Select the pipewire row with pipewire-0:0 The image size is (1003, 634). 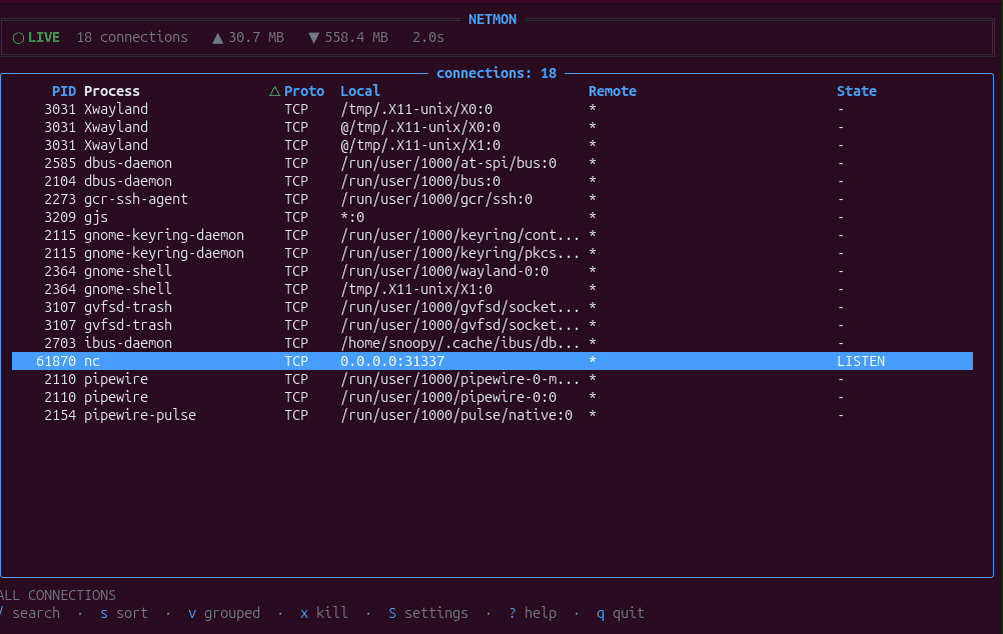point(492,397)
